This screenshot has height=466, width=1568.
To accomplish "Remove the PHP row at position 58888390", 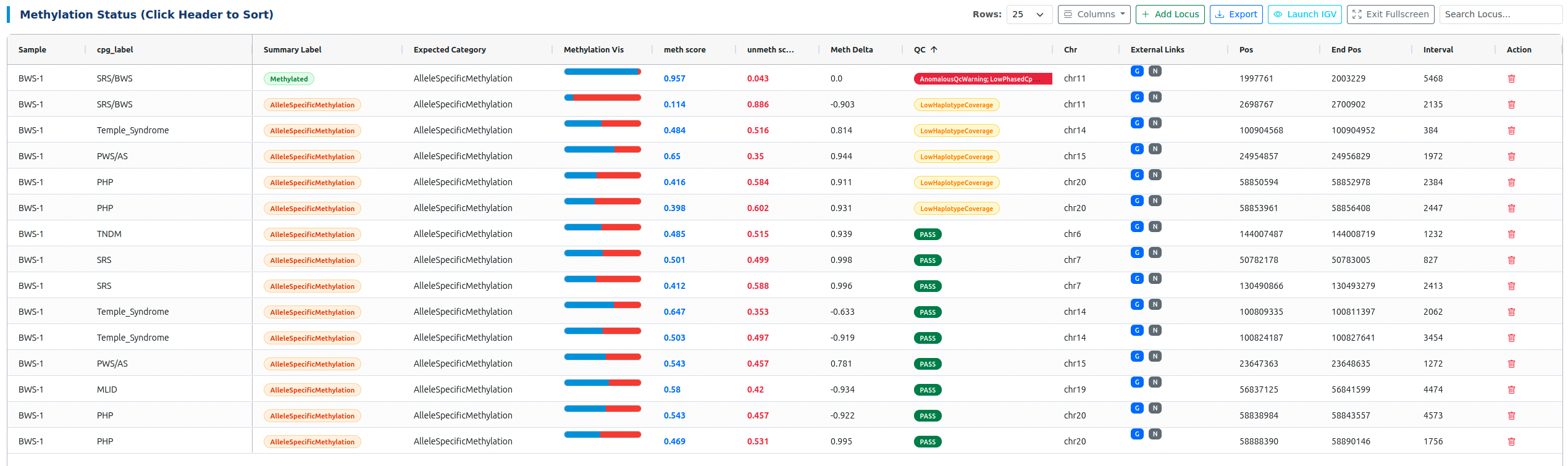I will tap(1511, 441).
